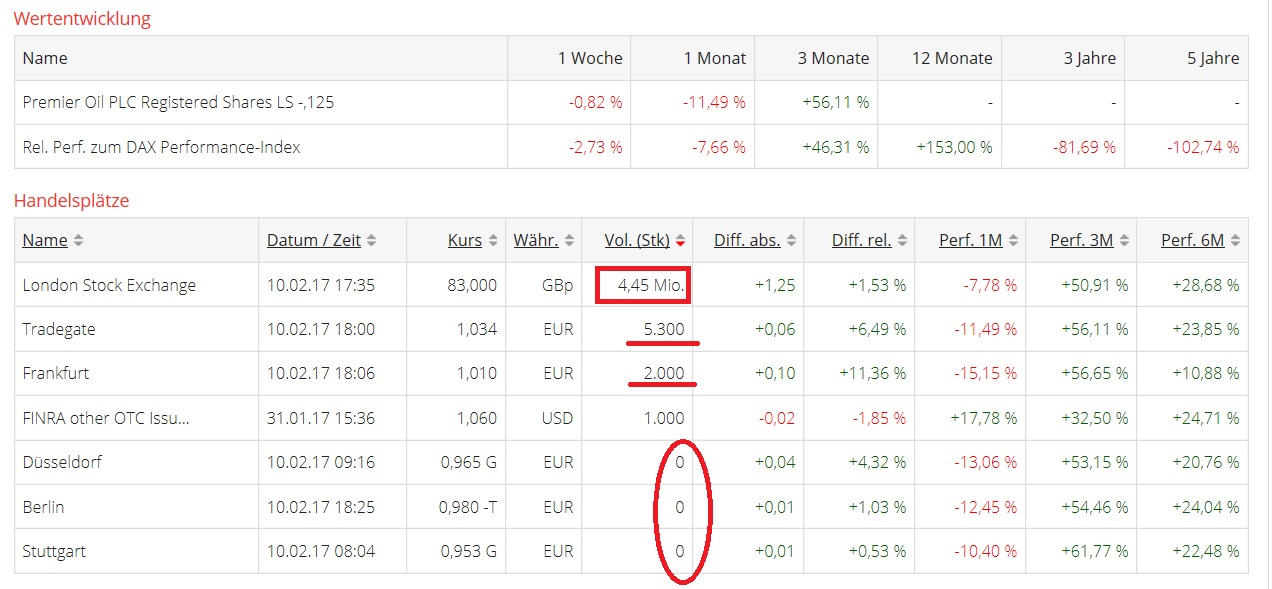Viewport: 1272px width, 589px height.
Task: Click the Frankfurt exchange entry
Action: click(56, 373)
